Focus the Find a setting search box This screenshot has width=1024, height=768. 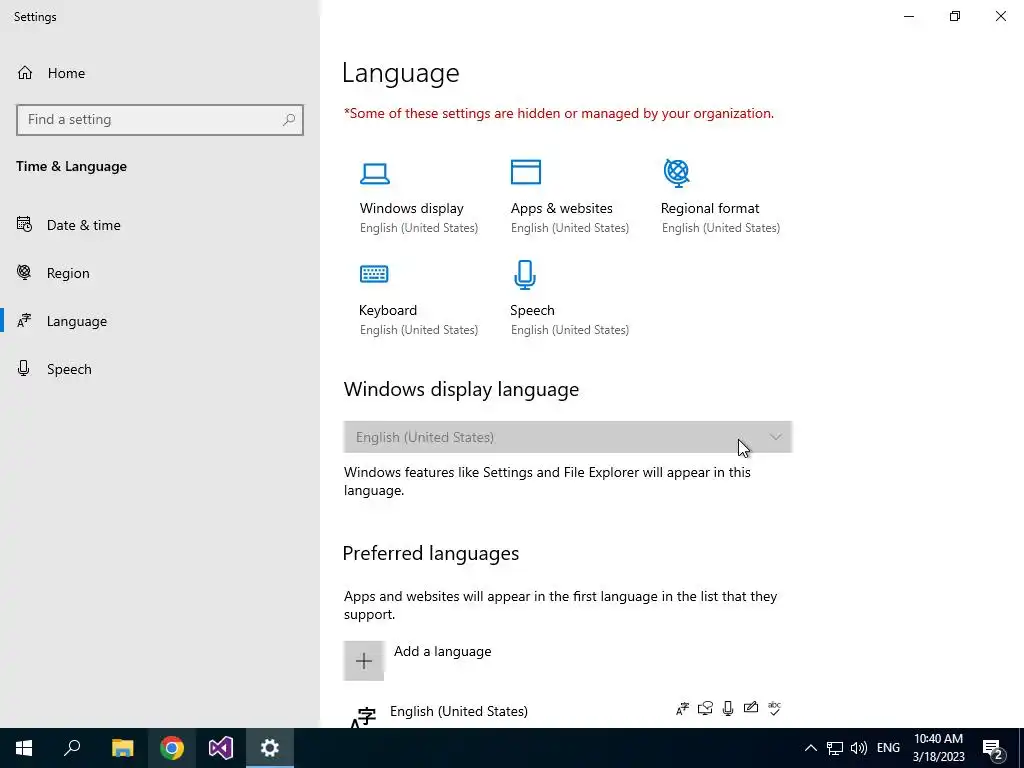click(x=160, y=120)
